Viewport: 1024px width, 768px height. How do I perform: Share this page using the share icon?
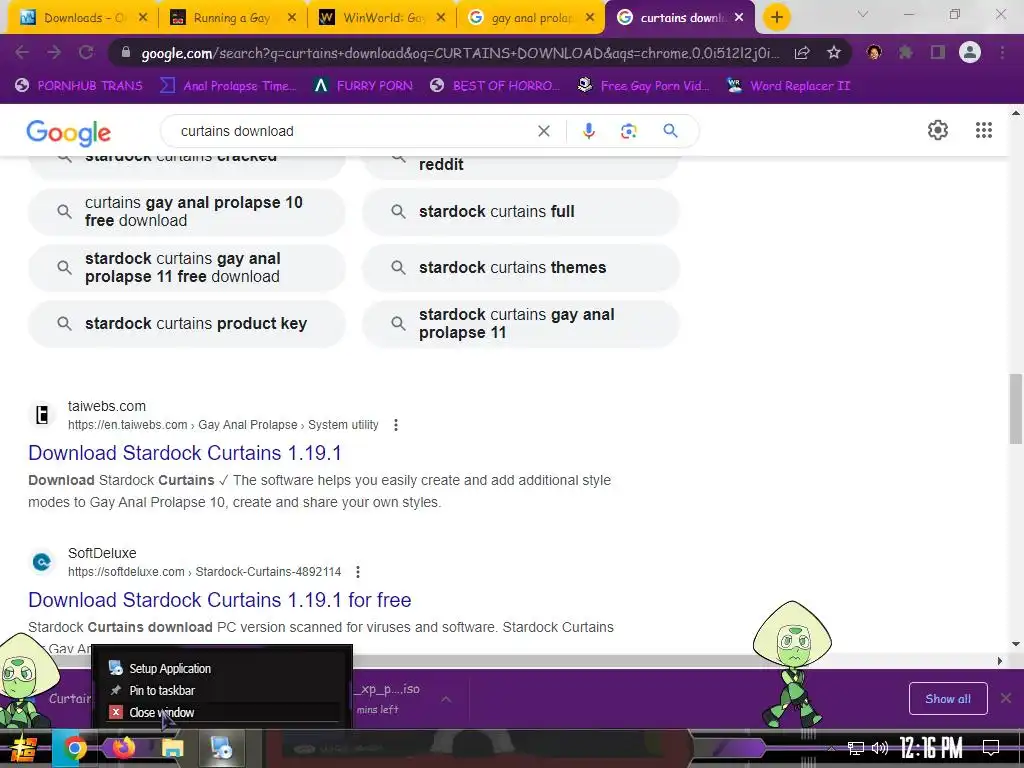pyautogui.click(x=802, y=53)
